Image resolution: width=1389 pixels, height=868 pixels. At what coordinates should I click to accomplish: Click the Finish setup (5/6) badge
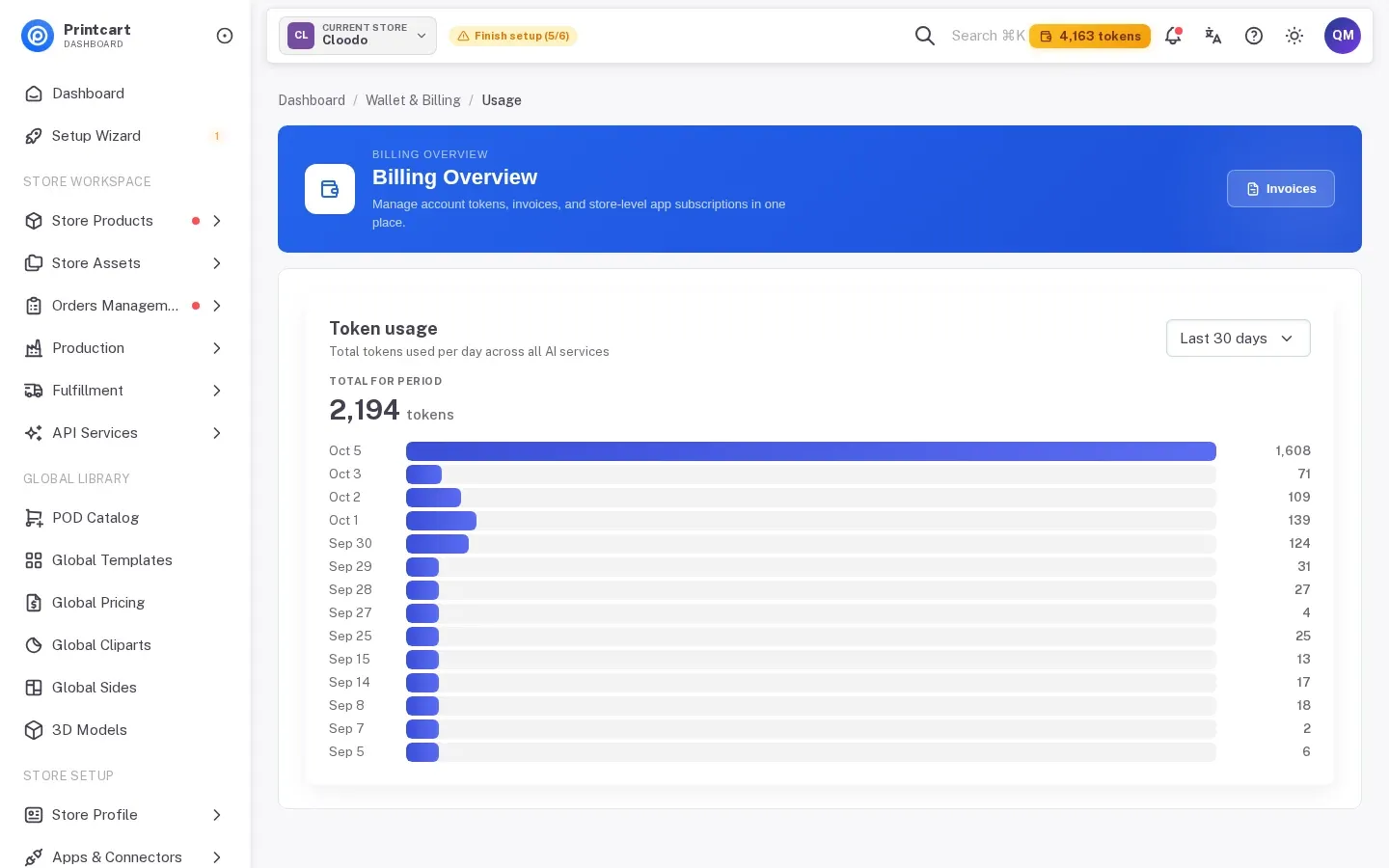tap(513, 36)
